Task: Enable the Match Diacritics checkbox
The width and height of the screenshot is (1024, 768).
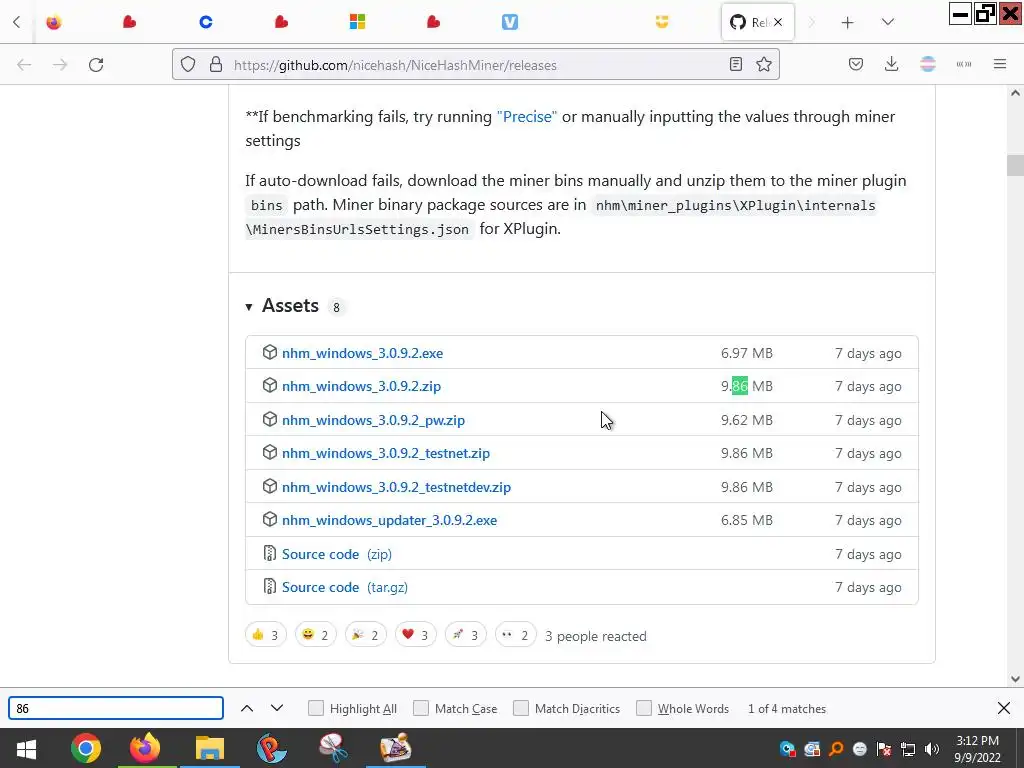Action: [x=520, y=708]
